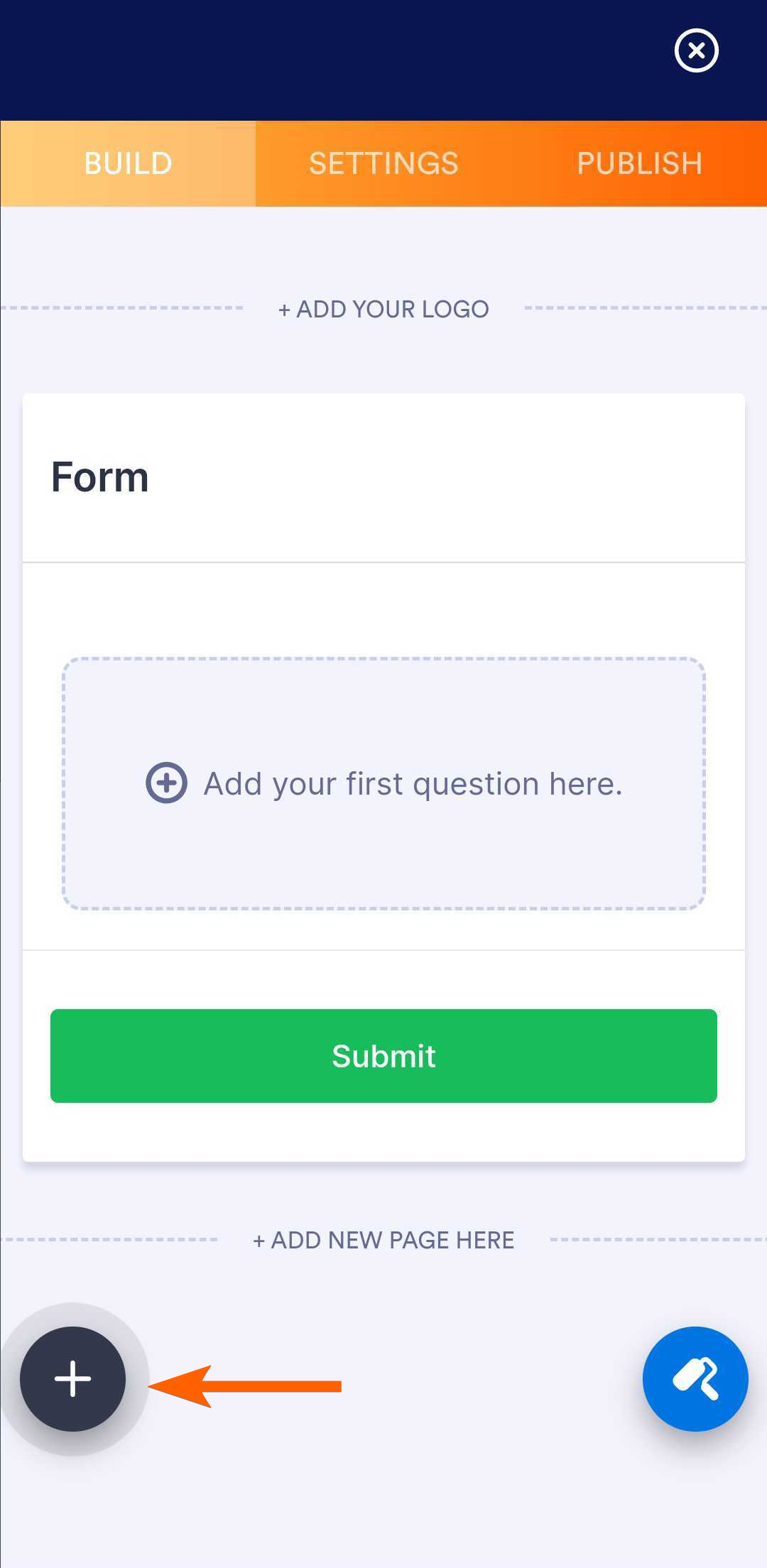This screenshot has height=1568, width=767.
Task: Open the PUBLISH tab
Action: click(x=638, y=163)
